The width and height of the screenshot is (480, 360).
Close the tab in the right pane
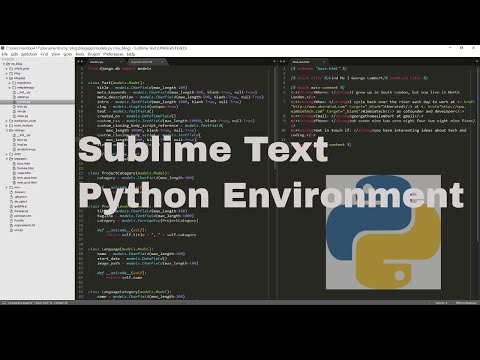pyautogui.click(x=324, y=62)
